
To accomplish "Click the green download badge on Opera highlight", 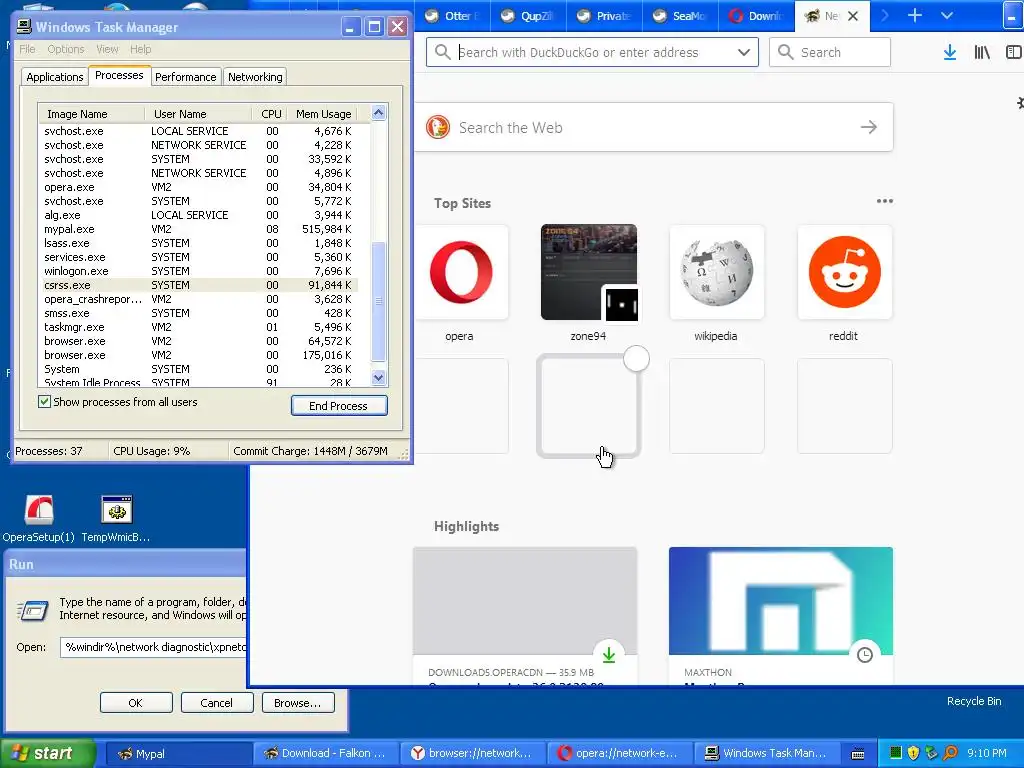I will (609, 654).
